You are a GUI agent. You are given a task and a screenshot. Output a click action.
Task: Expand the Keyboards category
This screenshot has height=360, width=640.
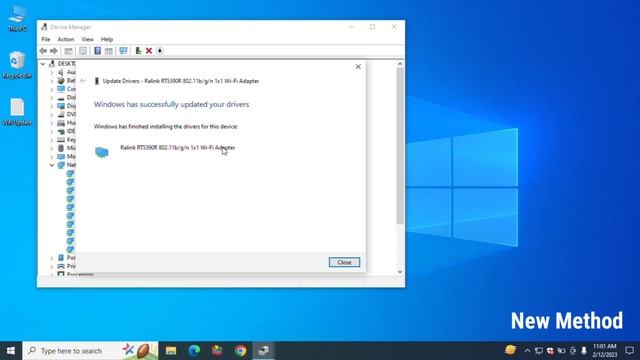[x=52, y=140]
